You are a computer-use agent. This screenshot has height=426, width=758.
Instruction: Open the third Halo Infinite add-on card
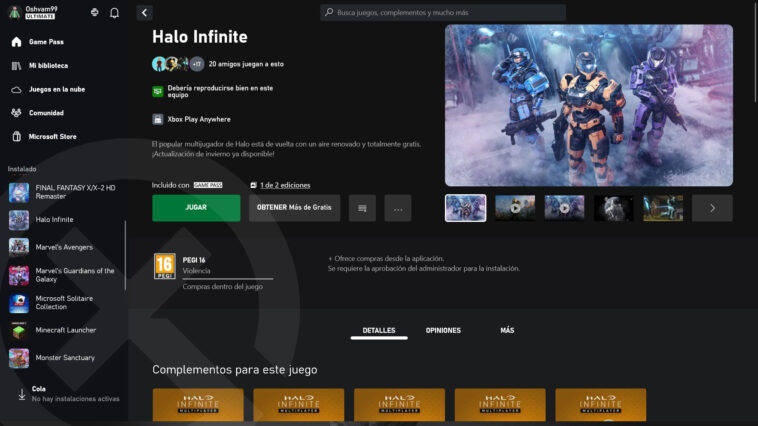coord(399,405)
